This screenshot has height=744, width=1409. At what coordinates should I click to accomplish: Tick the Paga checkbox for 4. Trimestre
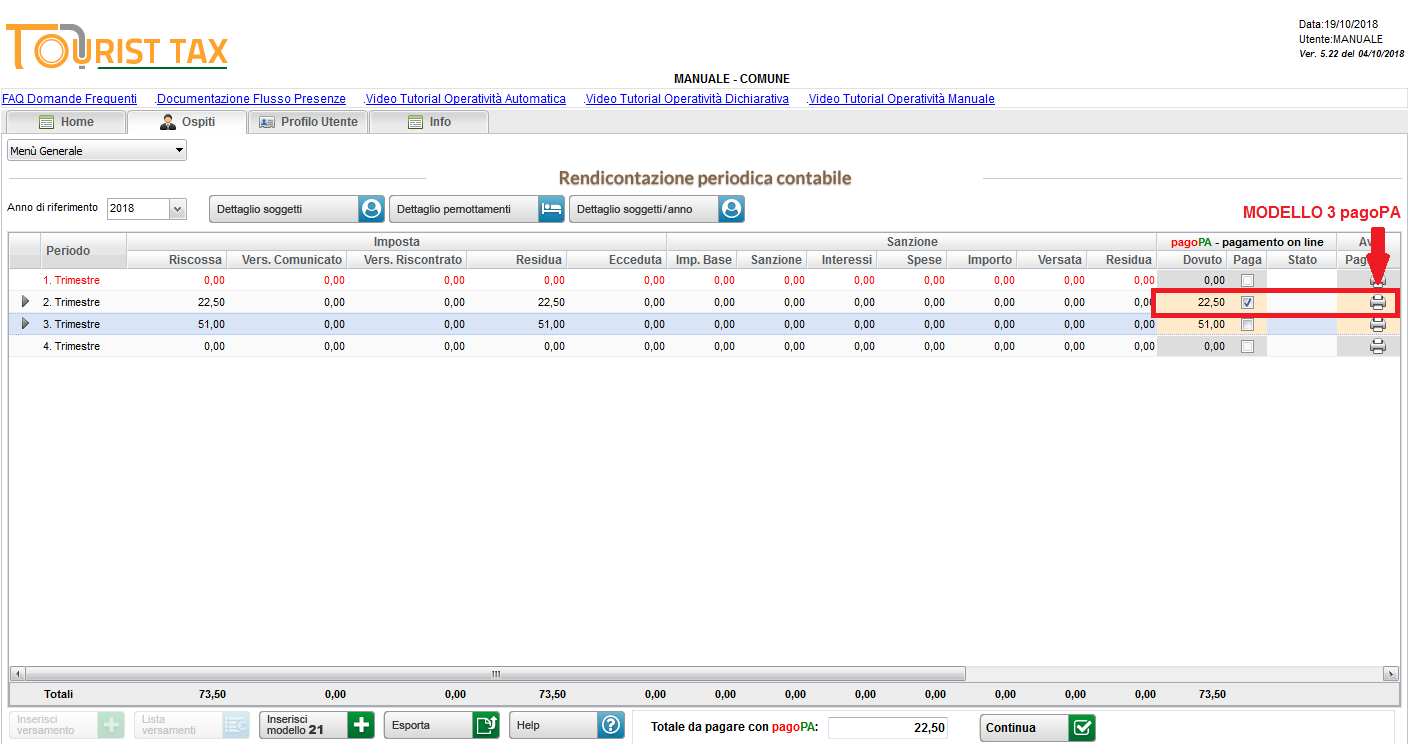(1247, 346)
